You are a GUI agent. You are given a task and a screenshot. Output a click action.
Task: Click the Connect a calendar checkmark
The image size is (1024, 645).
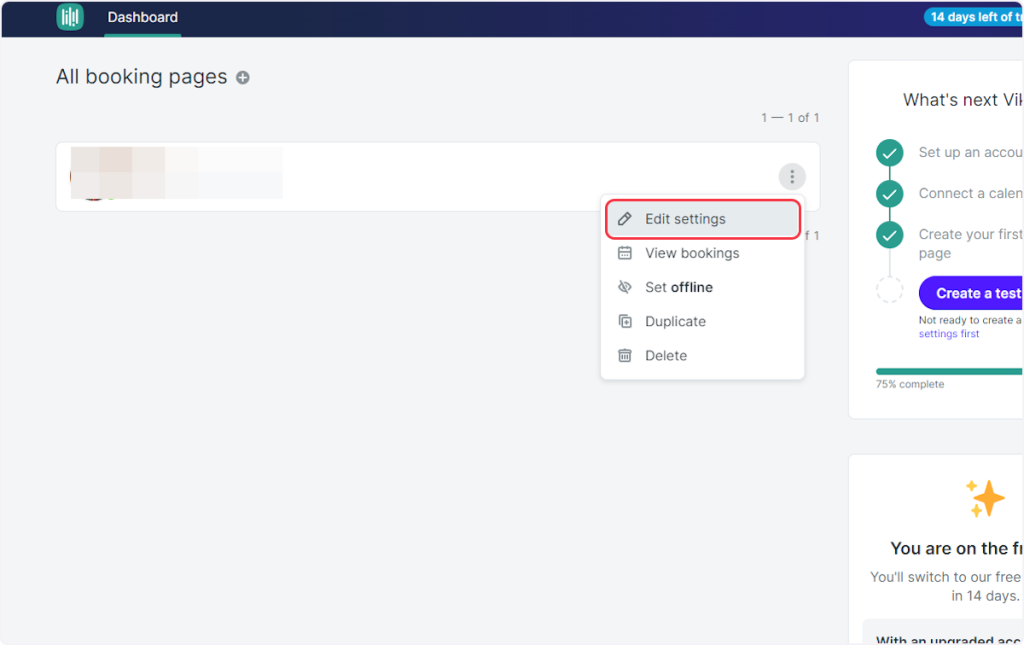(x=889, y=194)
